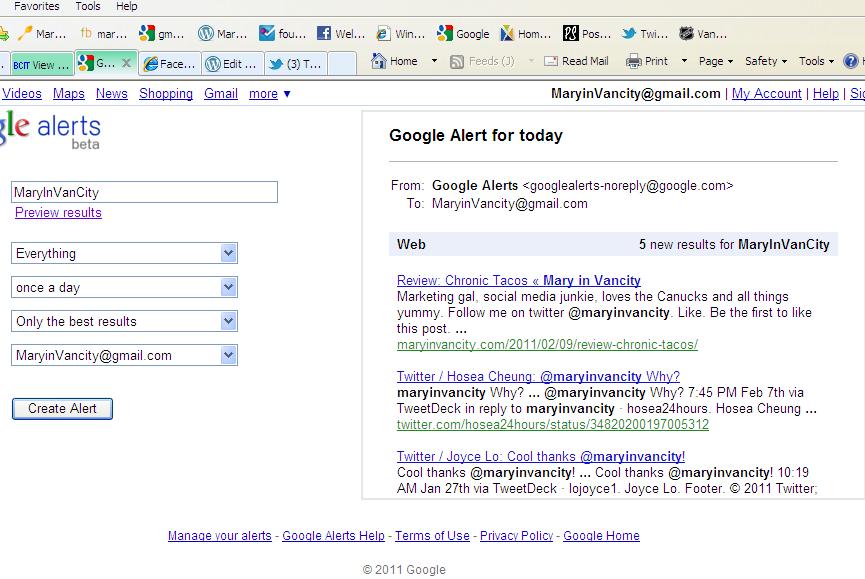Click the Help icon at toolbar right edge
This screenshot has height=579, width=865.
852,61
